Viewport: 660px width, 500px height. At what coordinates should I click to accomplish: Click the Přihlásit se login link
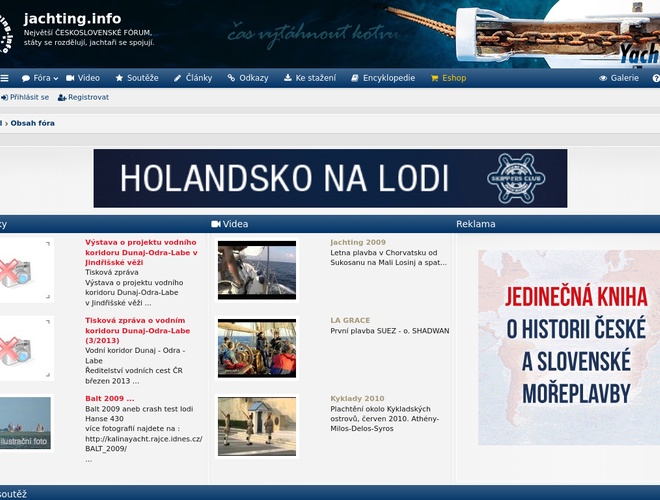tap(28, 97)
